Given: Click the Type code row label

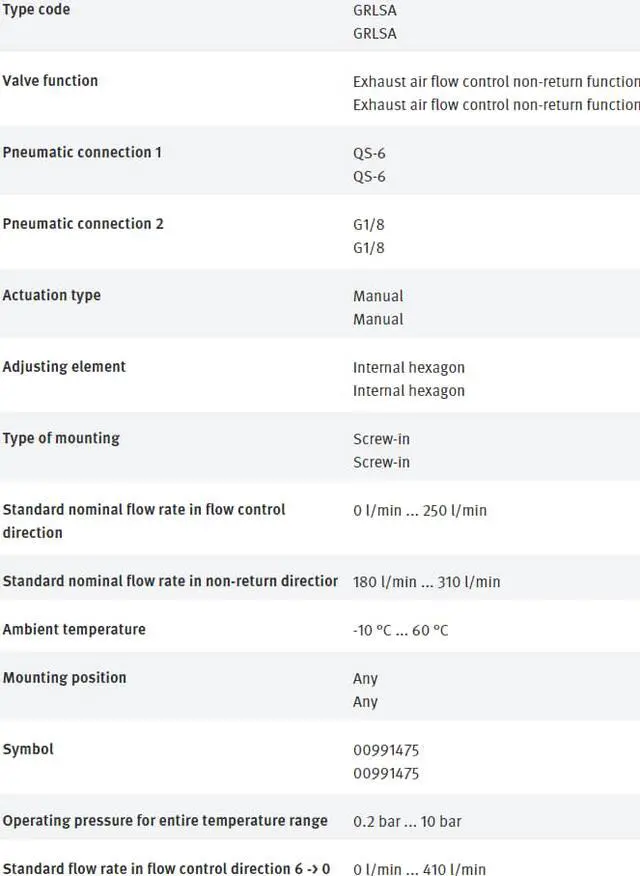Looking at the screenshot, I should (36, 9).
